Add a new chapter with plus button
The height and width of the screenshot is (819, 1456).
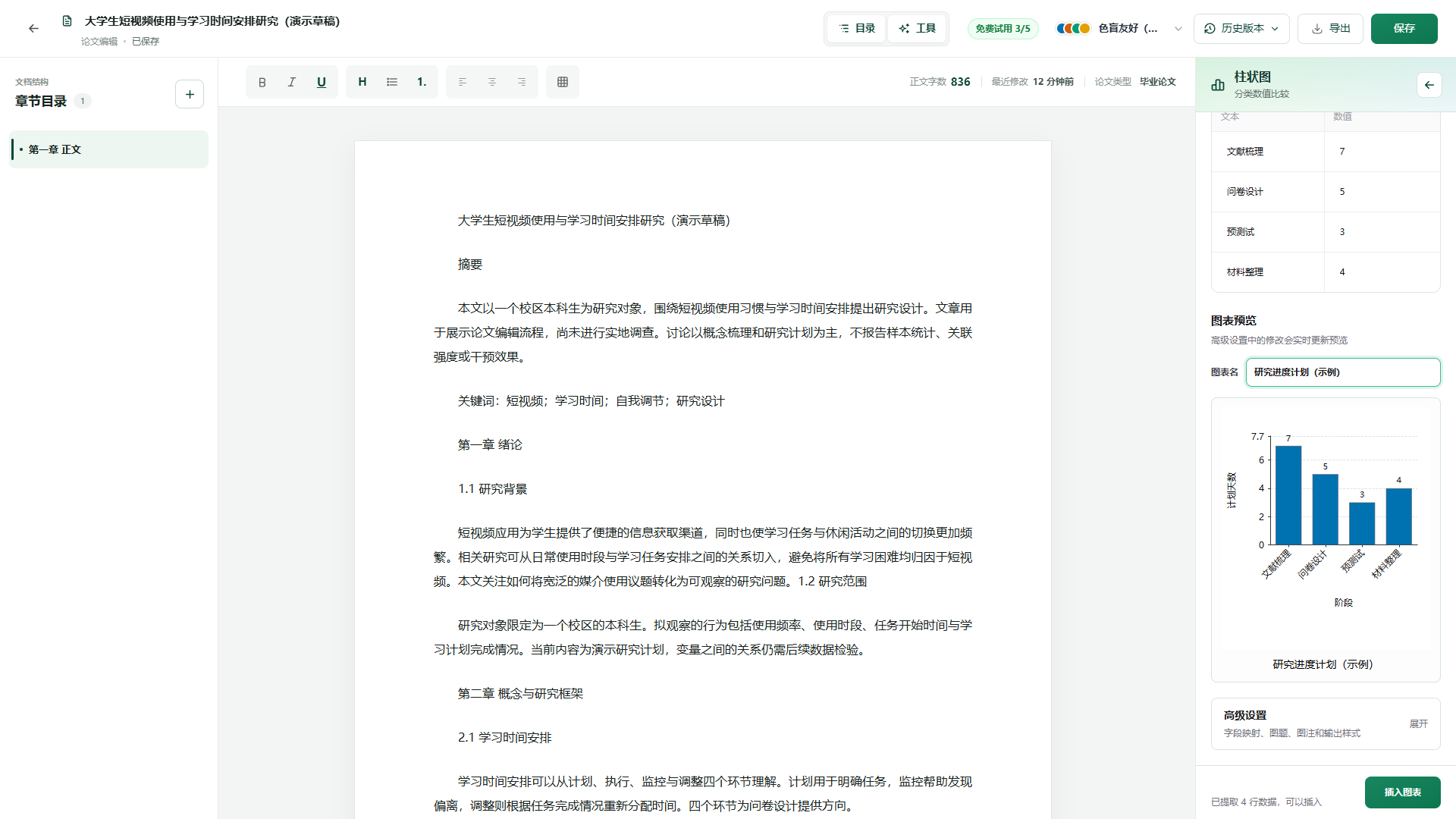coord(190,94)
